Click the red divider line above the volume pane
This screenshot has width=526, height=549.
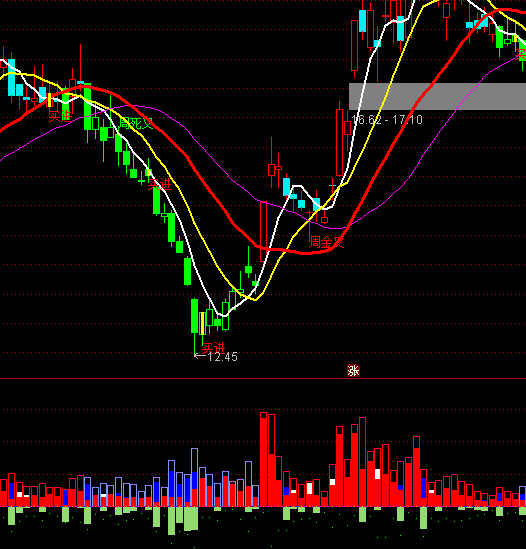[x=263, y=378]
